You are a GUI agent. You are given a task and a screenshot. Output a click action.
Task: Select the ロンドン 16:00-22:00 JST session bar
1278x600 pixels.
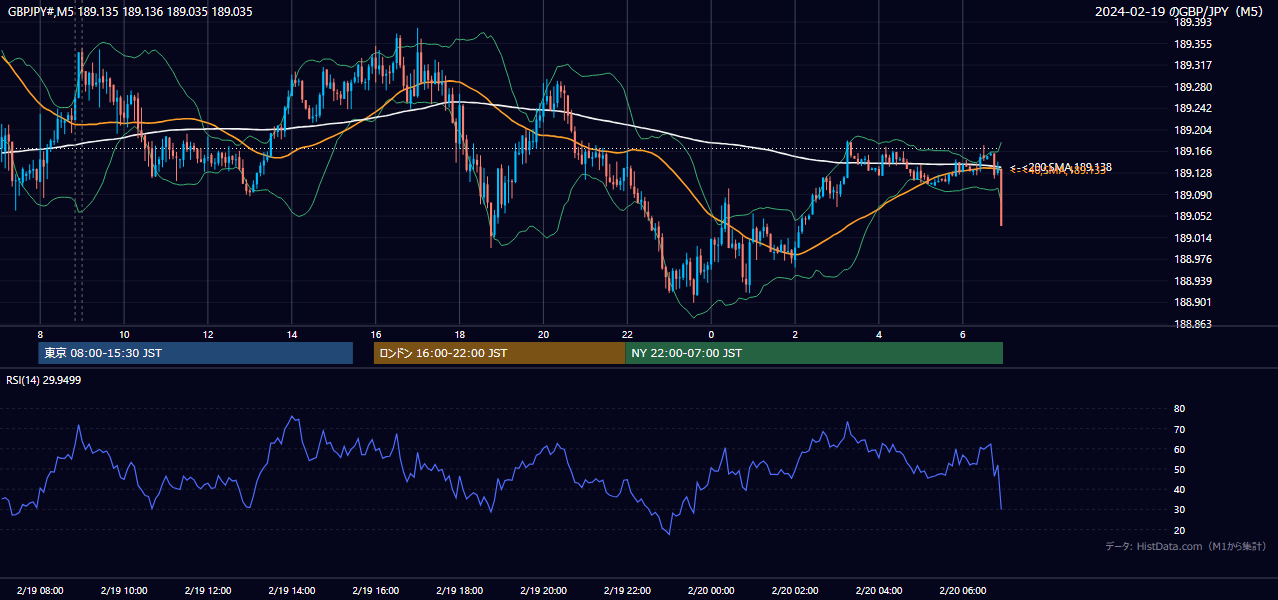499,353
